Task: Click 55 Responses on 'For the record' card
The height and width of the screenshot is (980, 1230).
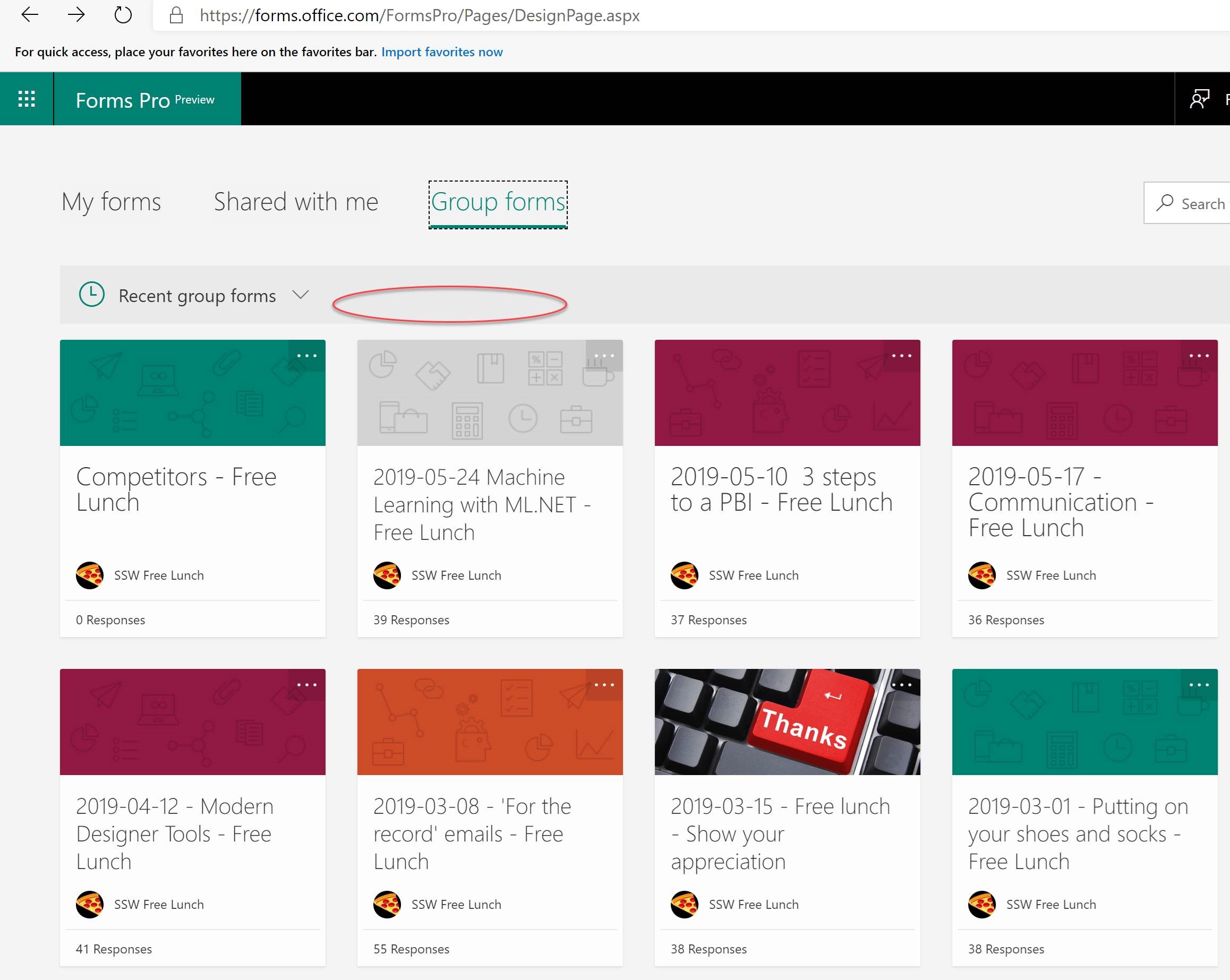Action: pos(411,949)
